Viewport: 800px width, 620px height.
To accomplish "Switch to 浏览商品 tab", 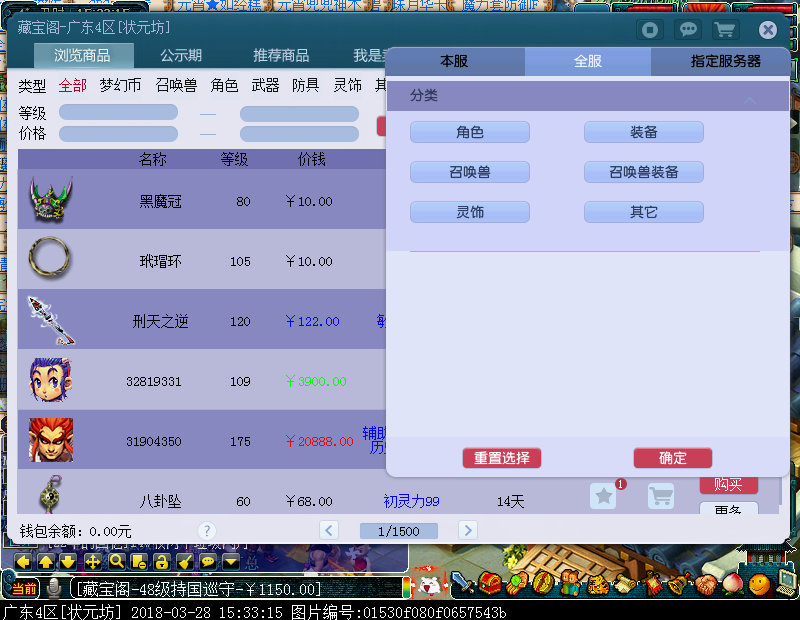I will [83, 55].
